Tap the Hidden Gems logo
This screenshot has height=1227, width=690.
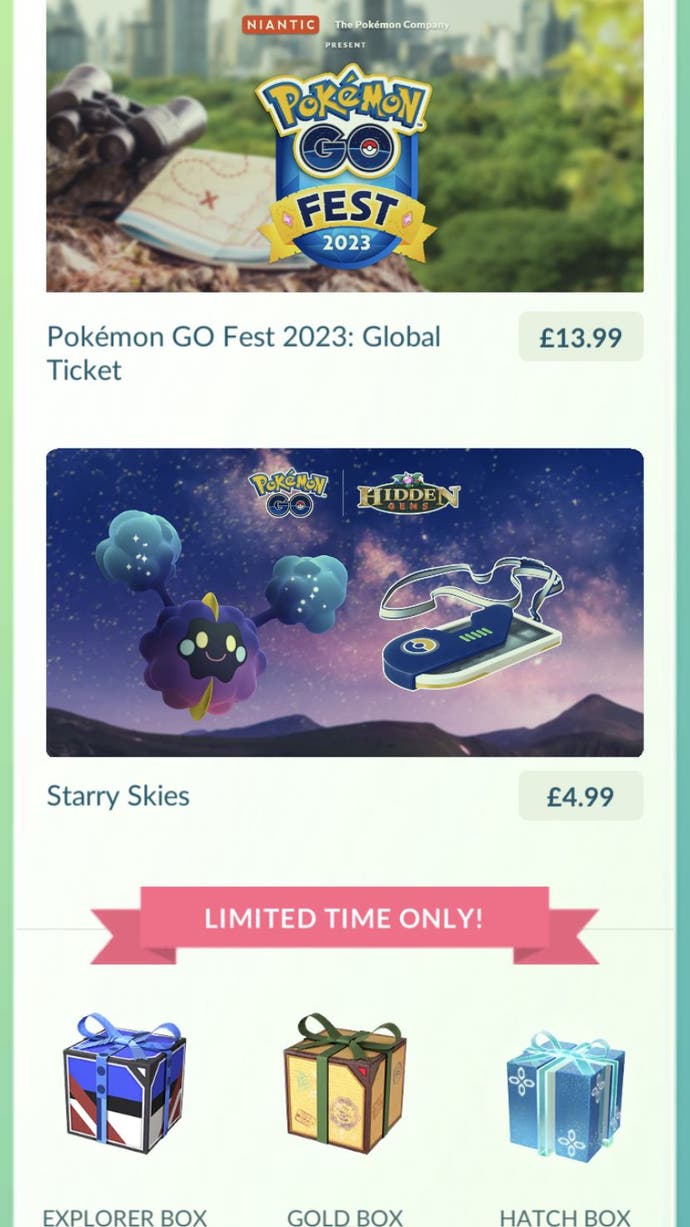[x=409, y=494]
